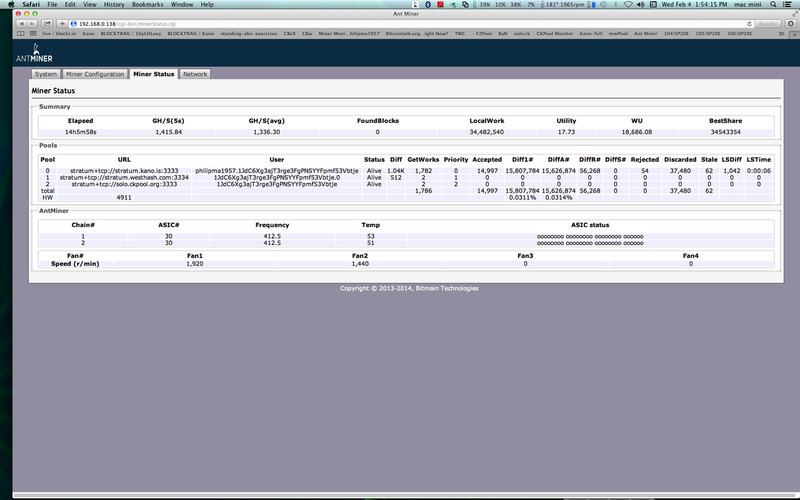Screen dimensions: 800x500
Task: Open the Edit menu
Action: (x=70, y=4)
